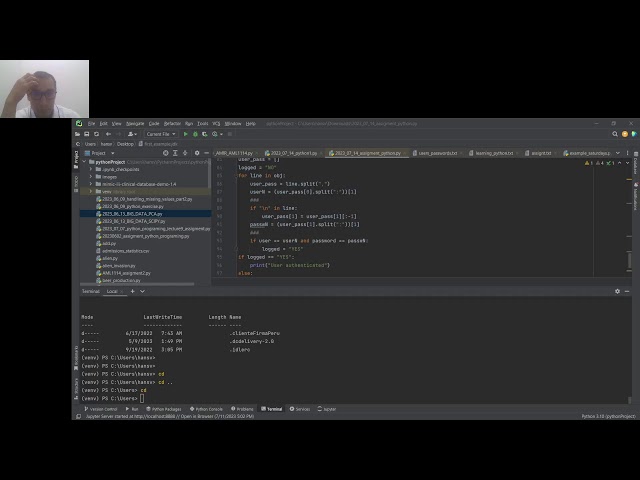Collapse all items in Project panel
640x480 pixels.
[x=185, y=153]
